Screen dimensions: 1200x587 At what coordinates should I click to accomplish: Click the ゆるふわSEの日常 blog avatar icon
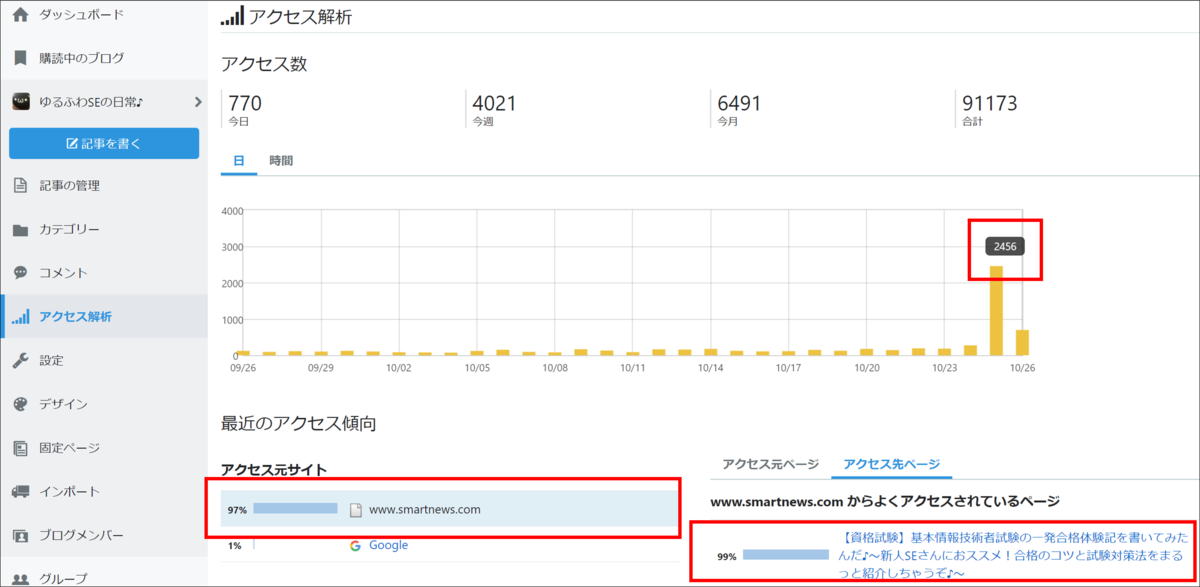click(20, 101)
